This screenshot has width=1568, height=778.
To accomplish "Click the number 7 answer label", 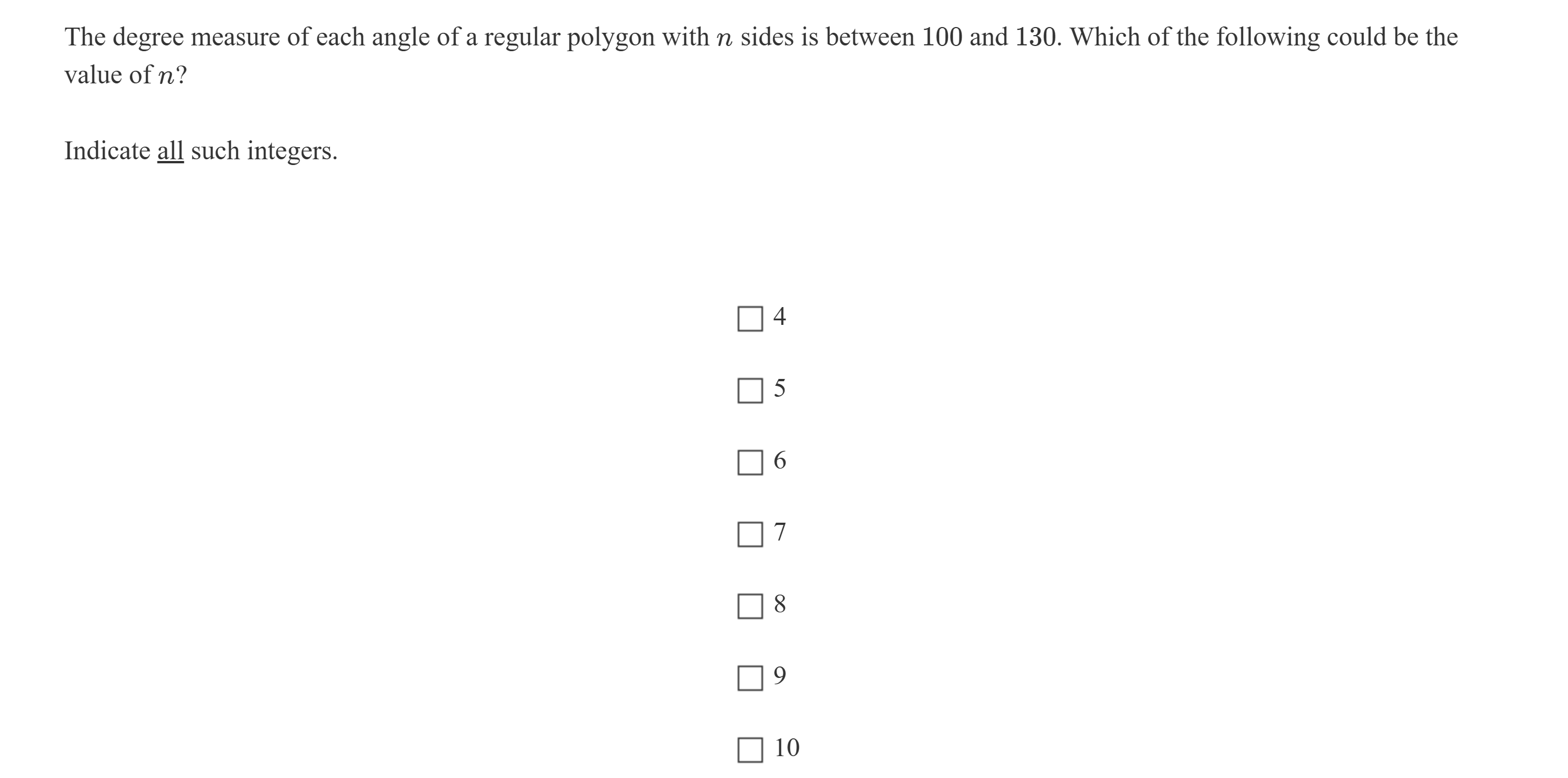I will [x=780, y=532].
